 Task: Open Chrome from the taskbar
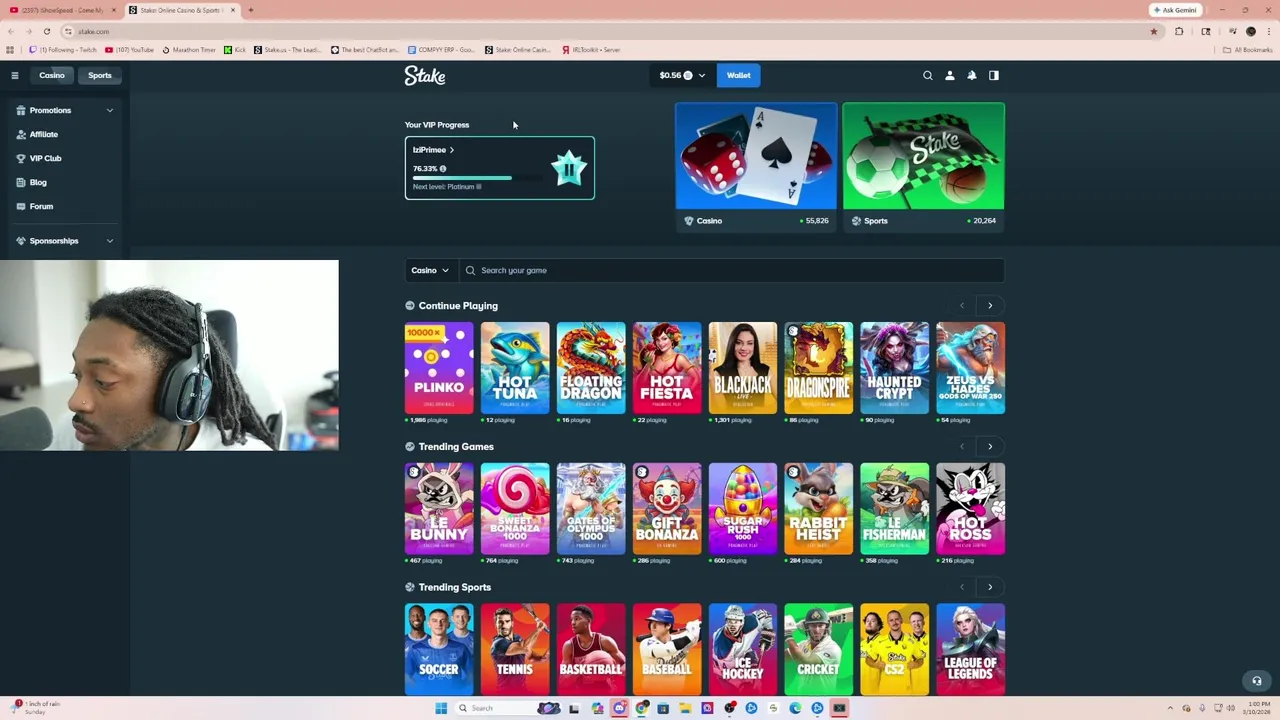point(642,708)
